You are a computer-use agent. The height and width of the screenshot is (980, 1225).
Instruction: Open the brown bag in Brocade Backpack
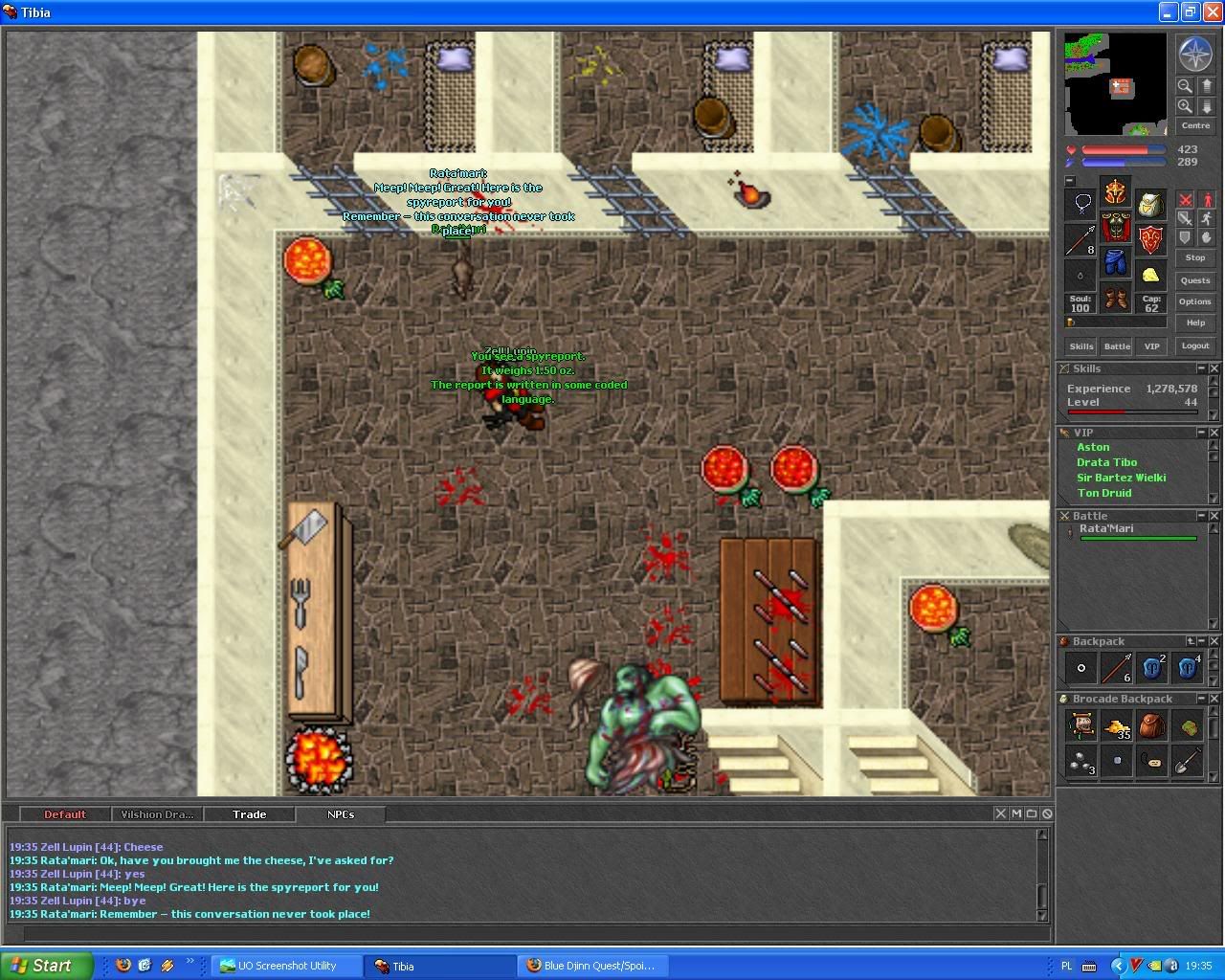1152,726
